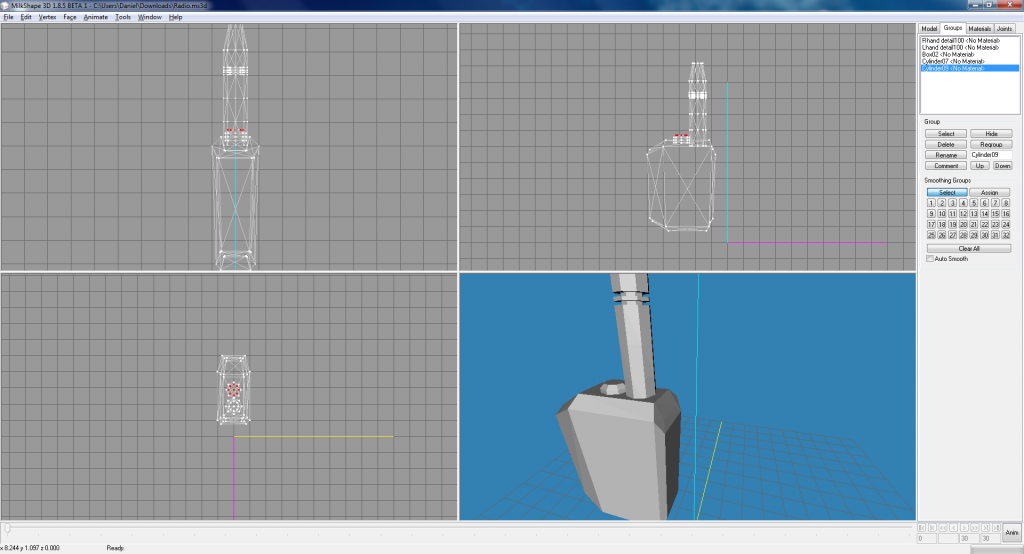Image resolution: width=1024 pixels, height=554 pixels.
Task: Jump to last animation frame button
Action: pyautogui.click(x=996, y=527)
